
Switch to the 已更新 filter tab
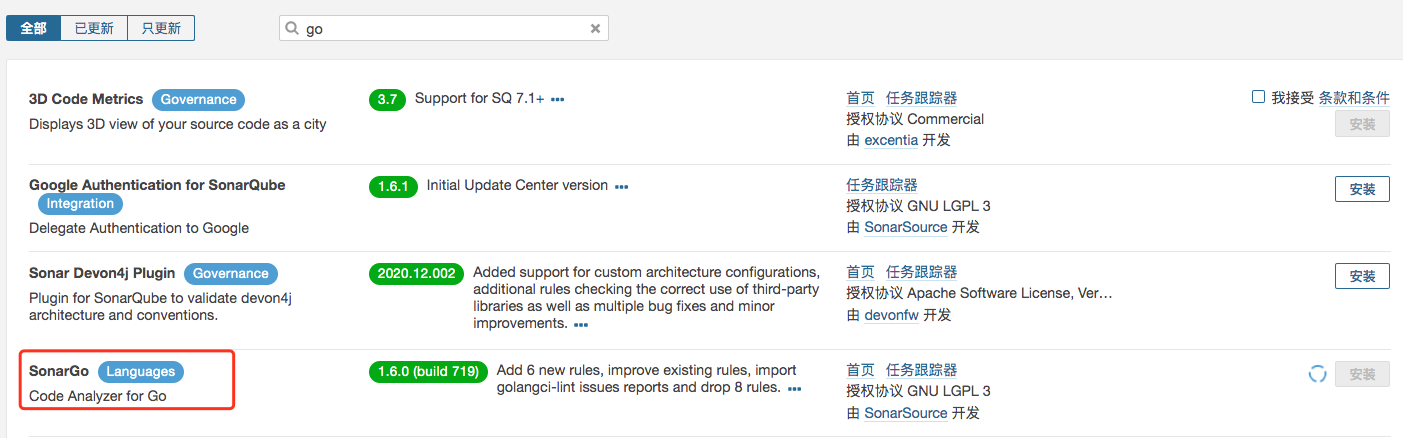(x=94, y=28)
